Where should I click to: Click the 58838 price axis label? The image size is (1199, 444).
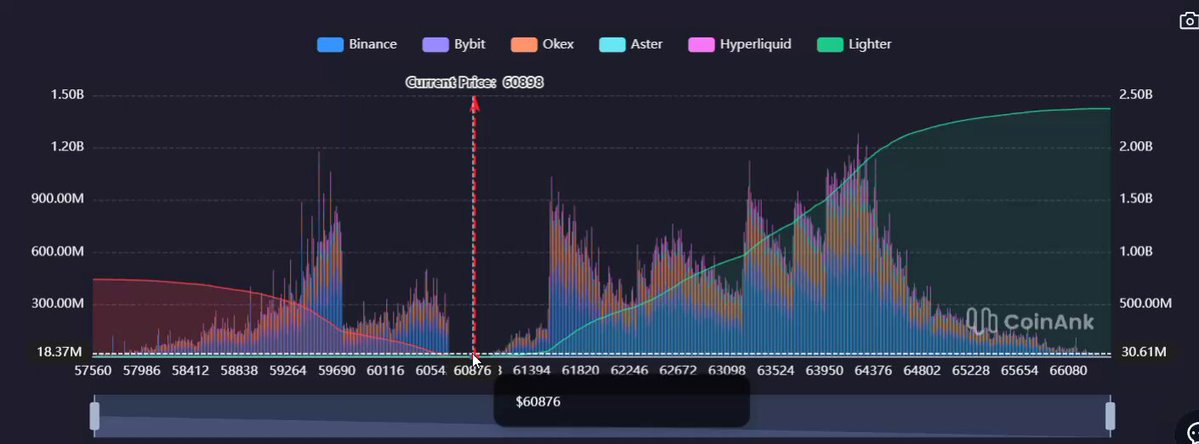coord(239,371)
